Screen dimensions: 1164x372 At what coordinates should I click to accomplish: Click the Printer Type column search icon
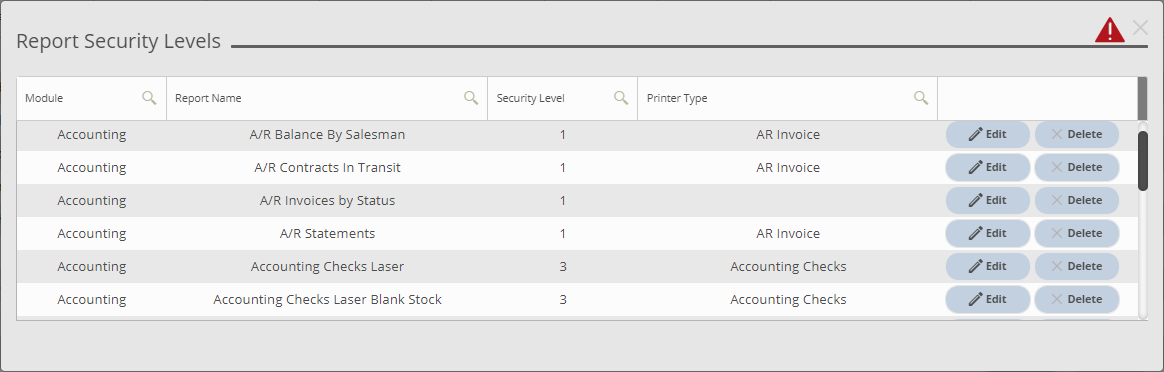tap(921, 98)
